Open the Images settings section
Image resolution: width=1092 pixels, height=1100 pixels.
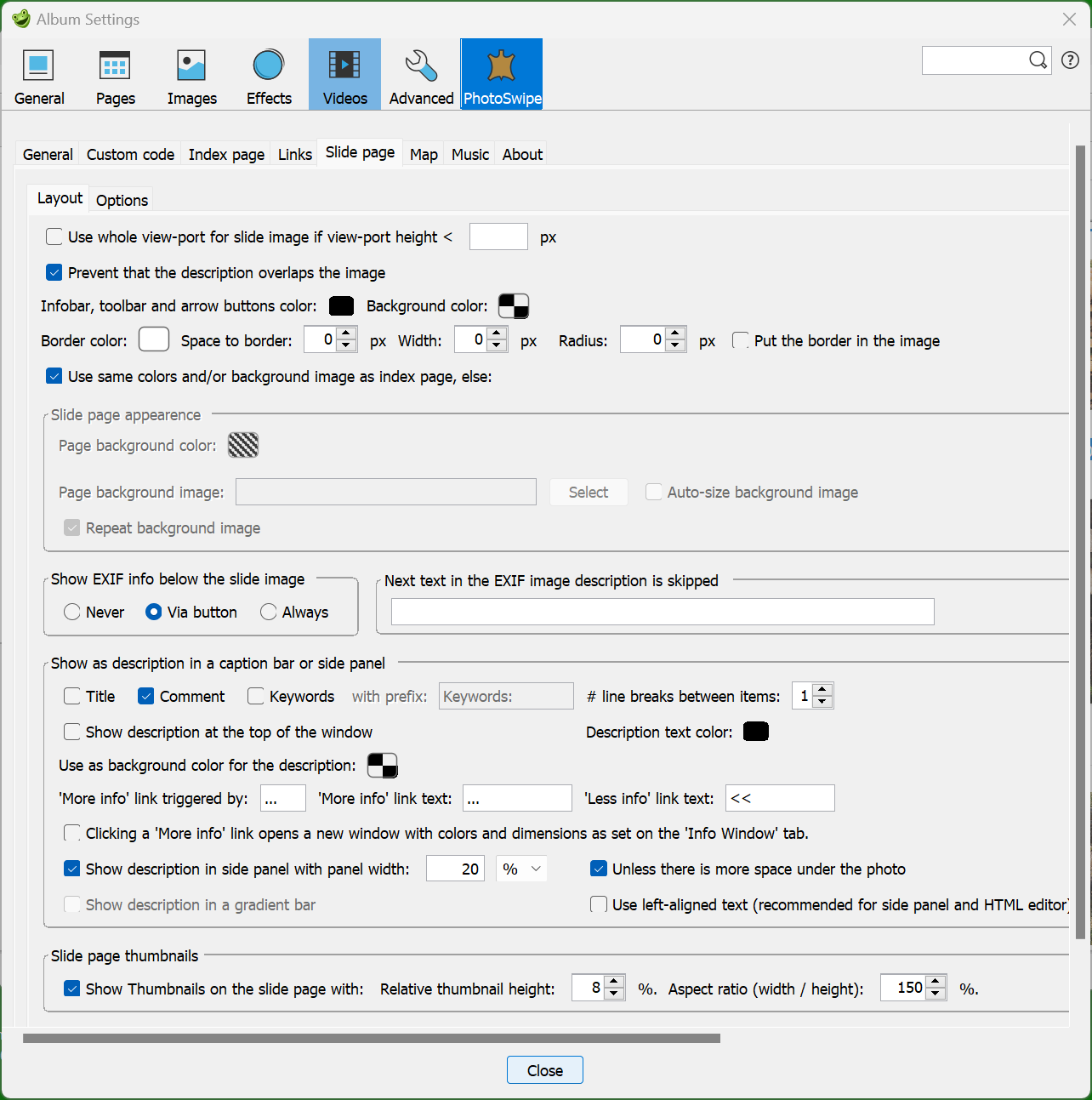pos(191,75)
